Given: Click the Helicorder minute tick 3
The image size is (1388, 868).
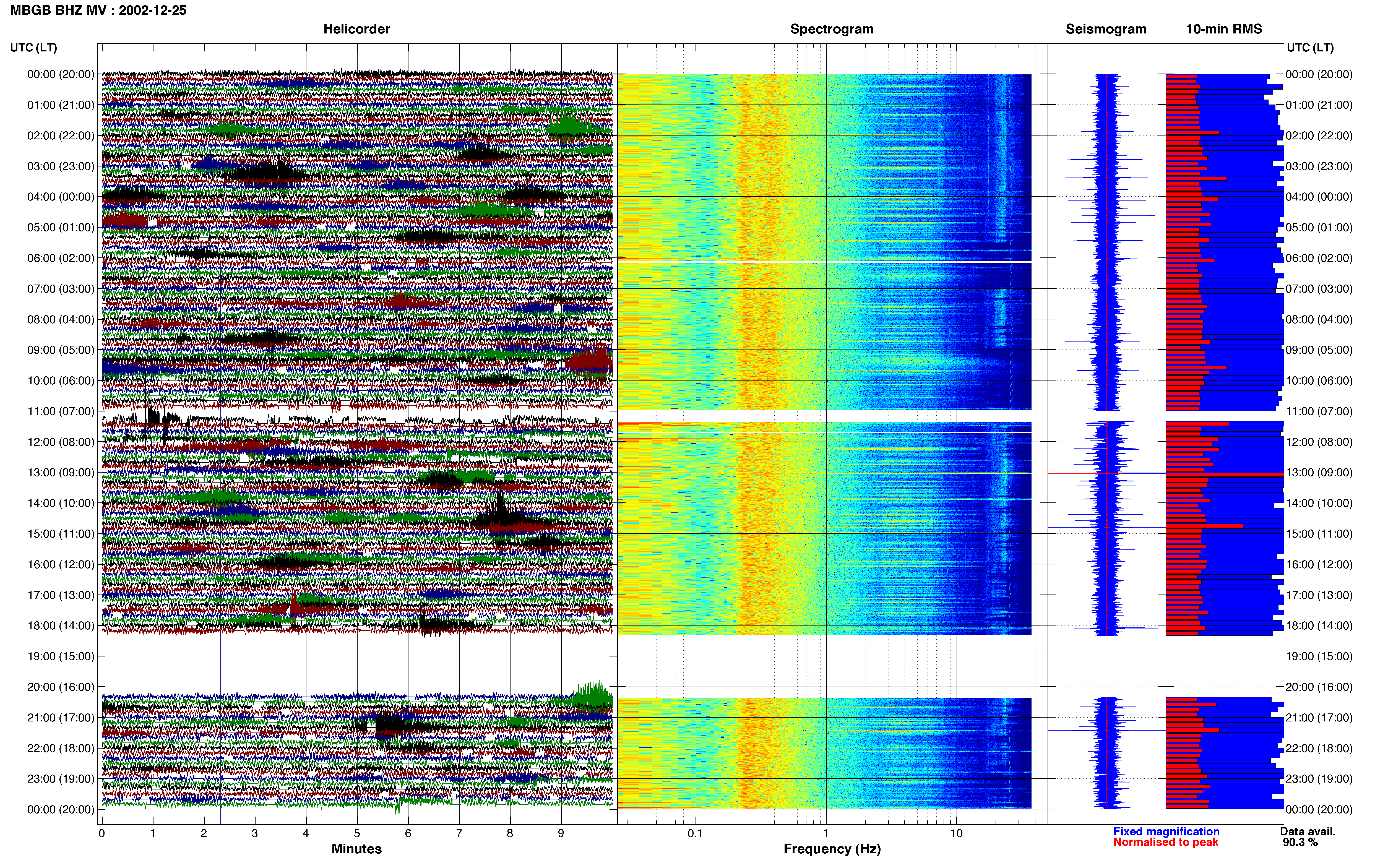Looking at the screenshot, I should pos(255,833).
